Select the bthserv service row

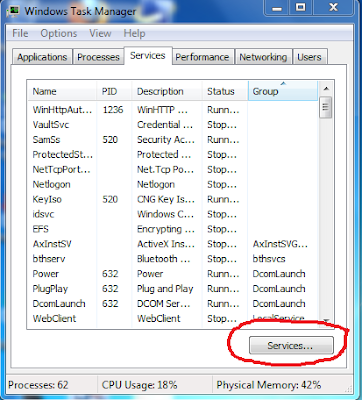point(173,259)
